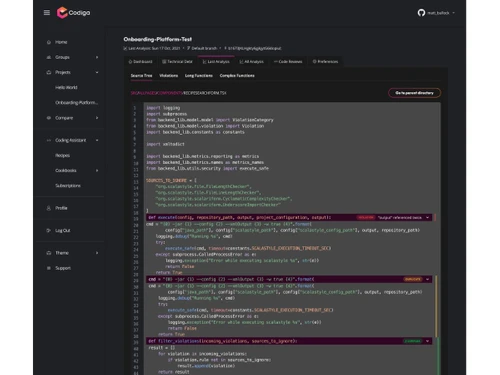Click the violation badge on def execute line

[x=366, y=218]
